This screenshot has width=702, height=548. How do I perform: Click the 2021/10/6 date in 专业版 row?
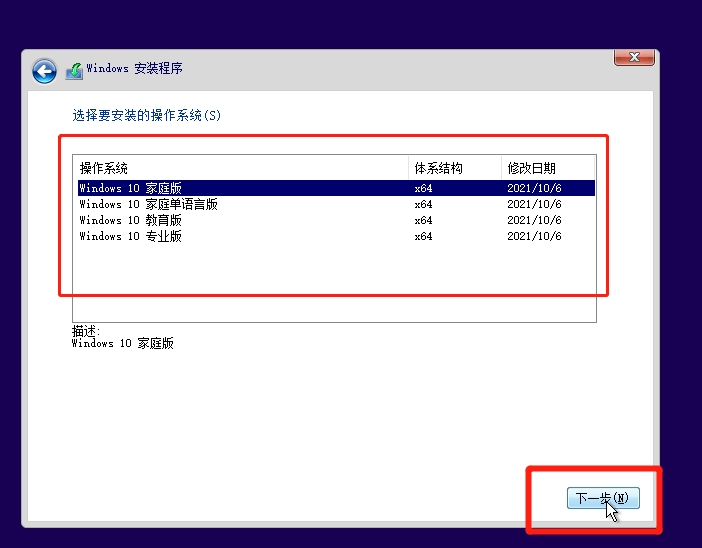pos(534,236)
